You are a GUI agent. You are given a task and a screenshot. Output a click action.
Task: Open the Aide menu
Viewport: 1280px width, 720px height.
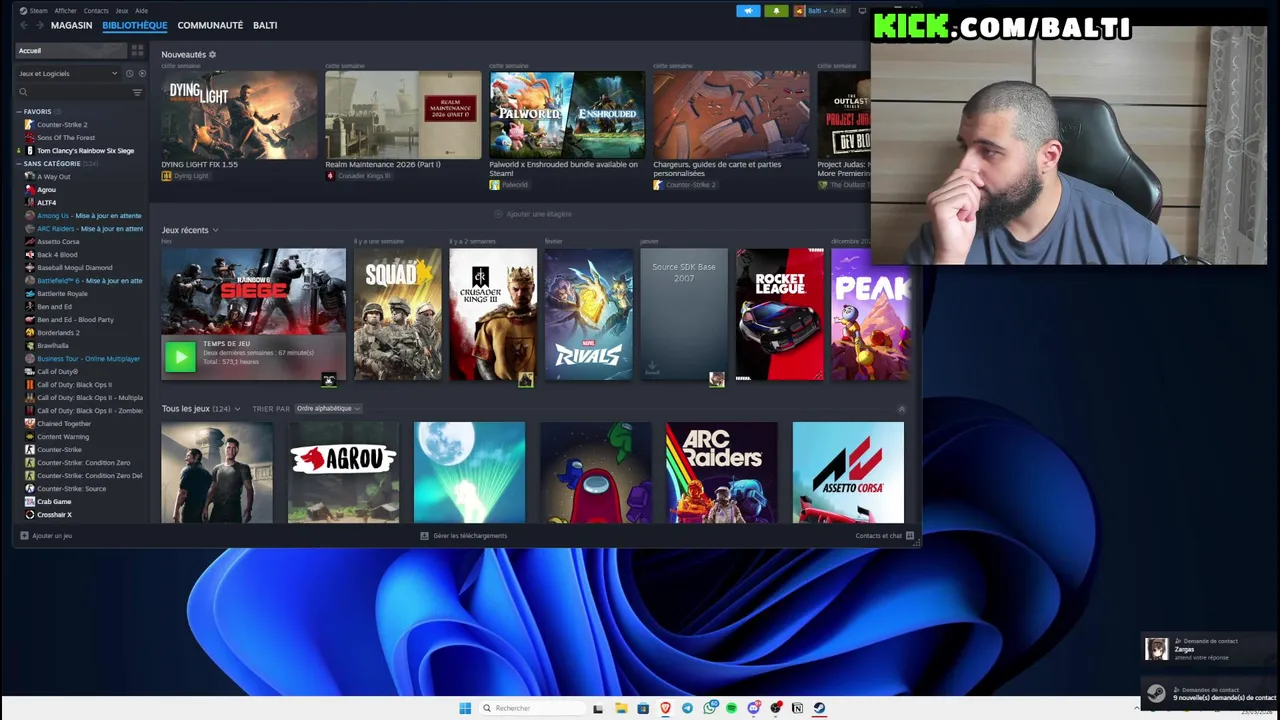(142, 11)
